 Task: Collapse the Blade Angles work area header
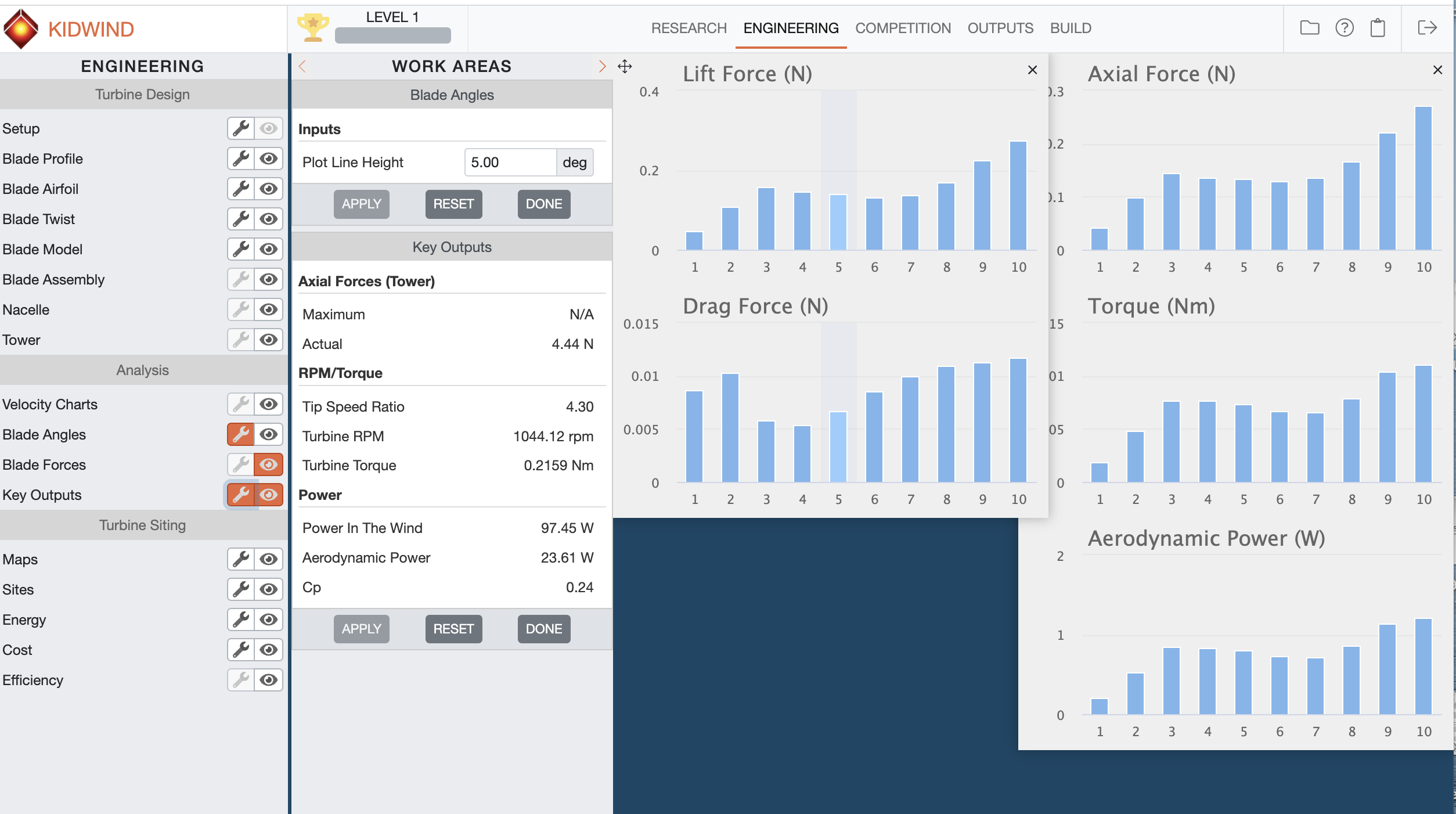pos(452,95)
